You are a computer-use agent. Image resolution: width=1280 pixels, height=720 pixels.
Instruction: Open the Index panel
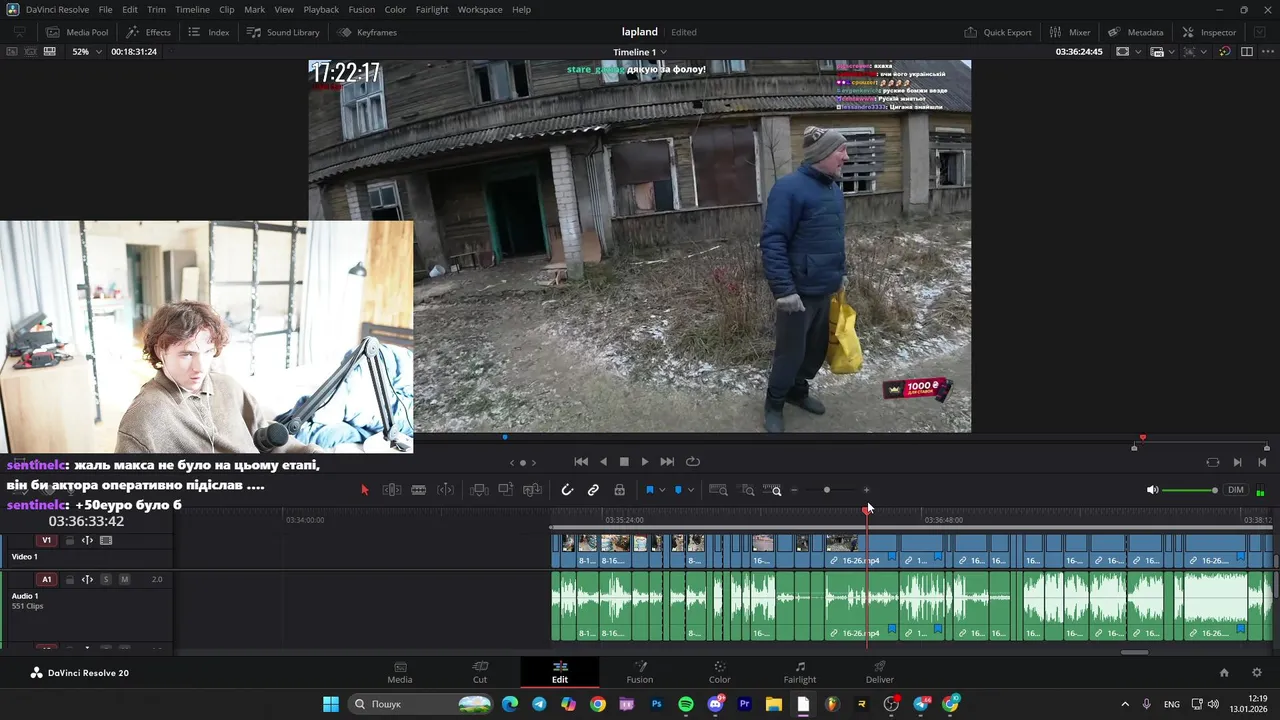click(x=209, y=32)
